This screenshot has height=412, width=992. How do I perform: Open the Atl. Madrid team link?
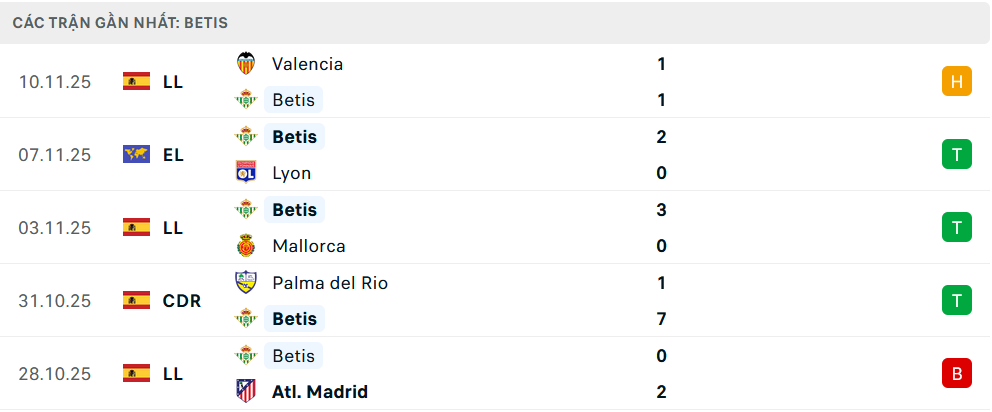point(319,392)
